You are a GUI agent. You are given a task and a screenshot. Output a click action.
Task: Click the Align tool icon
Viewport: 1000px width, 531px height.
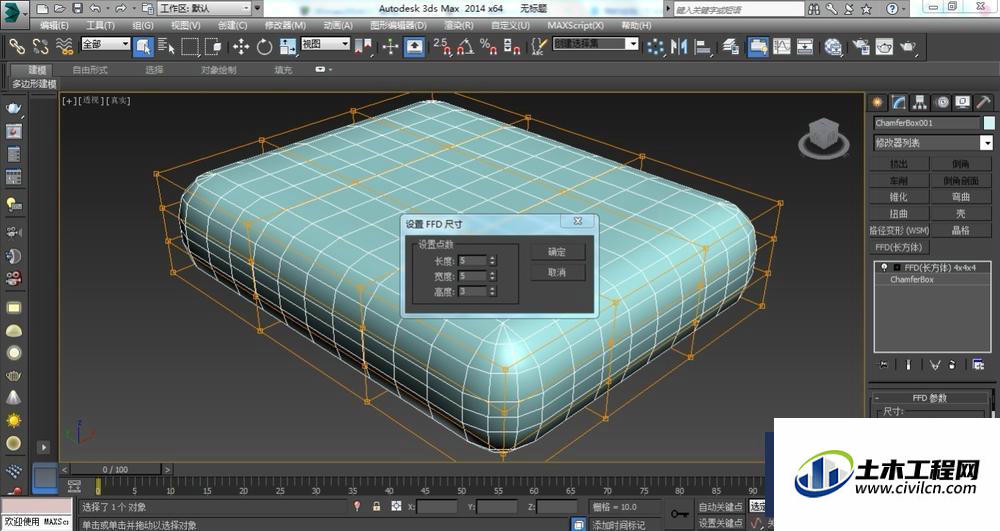click(703, 47)
